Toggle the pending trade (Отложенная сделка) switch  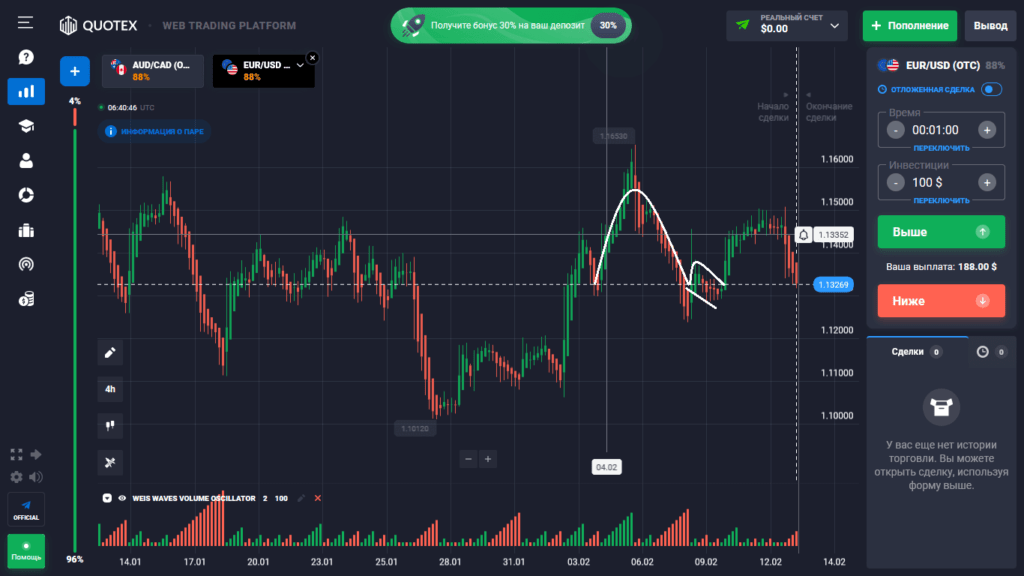[x=991, y=89]
